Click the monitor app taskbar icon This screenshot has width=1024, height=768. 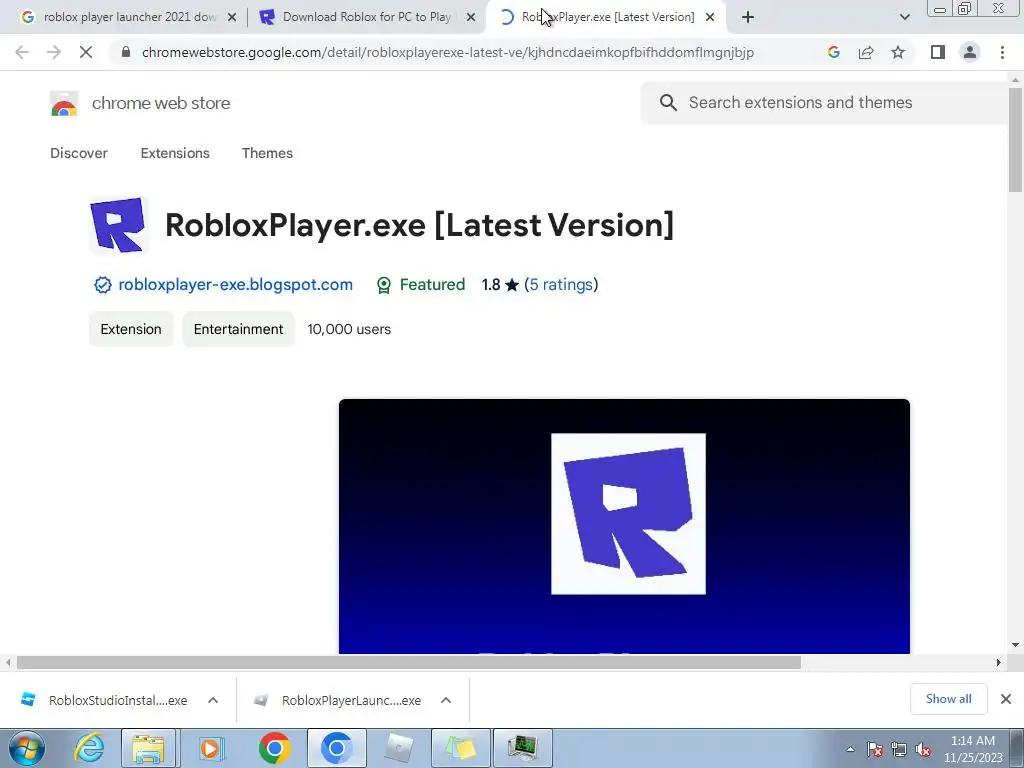pyautogui.click(x=522, y=748)
